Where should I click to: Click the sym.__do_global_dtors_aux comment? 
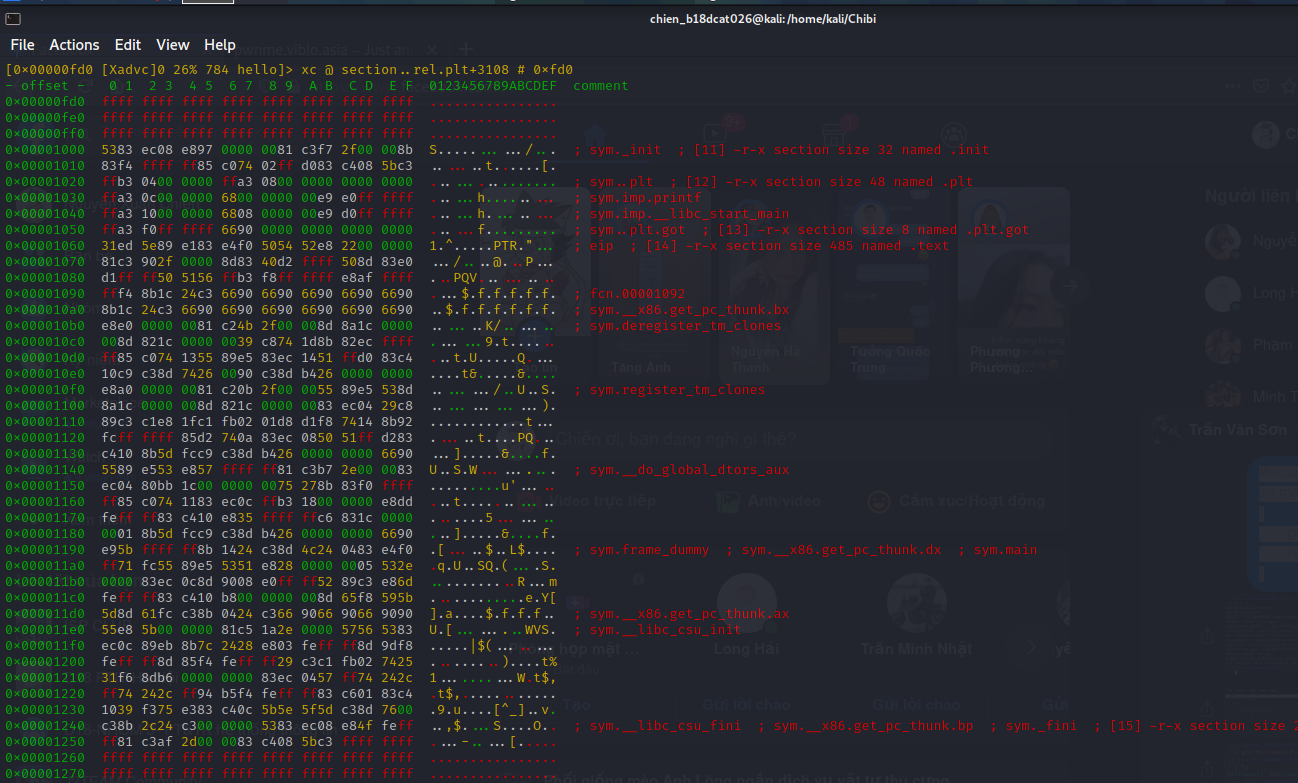point(689,470)
